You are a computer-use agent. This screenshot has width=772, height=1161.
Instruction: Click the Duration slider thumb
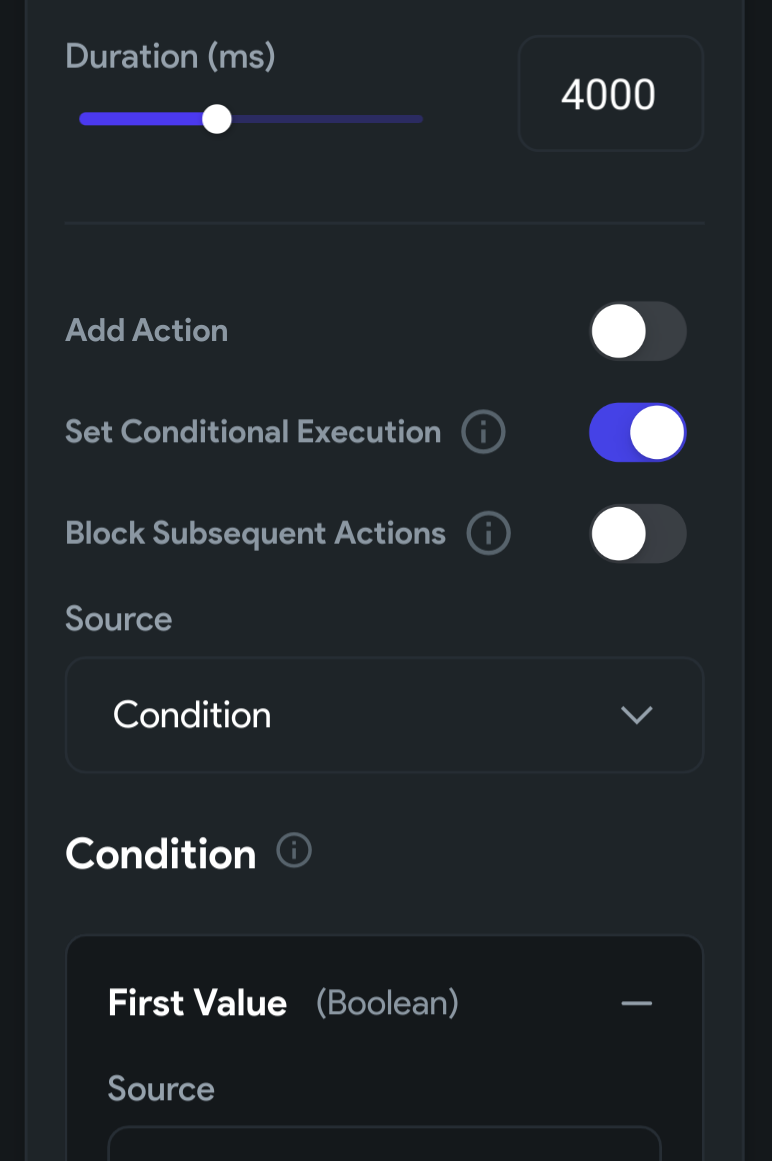[x=216, y=119]
